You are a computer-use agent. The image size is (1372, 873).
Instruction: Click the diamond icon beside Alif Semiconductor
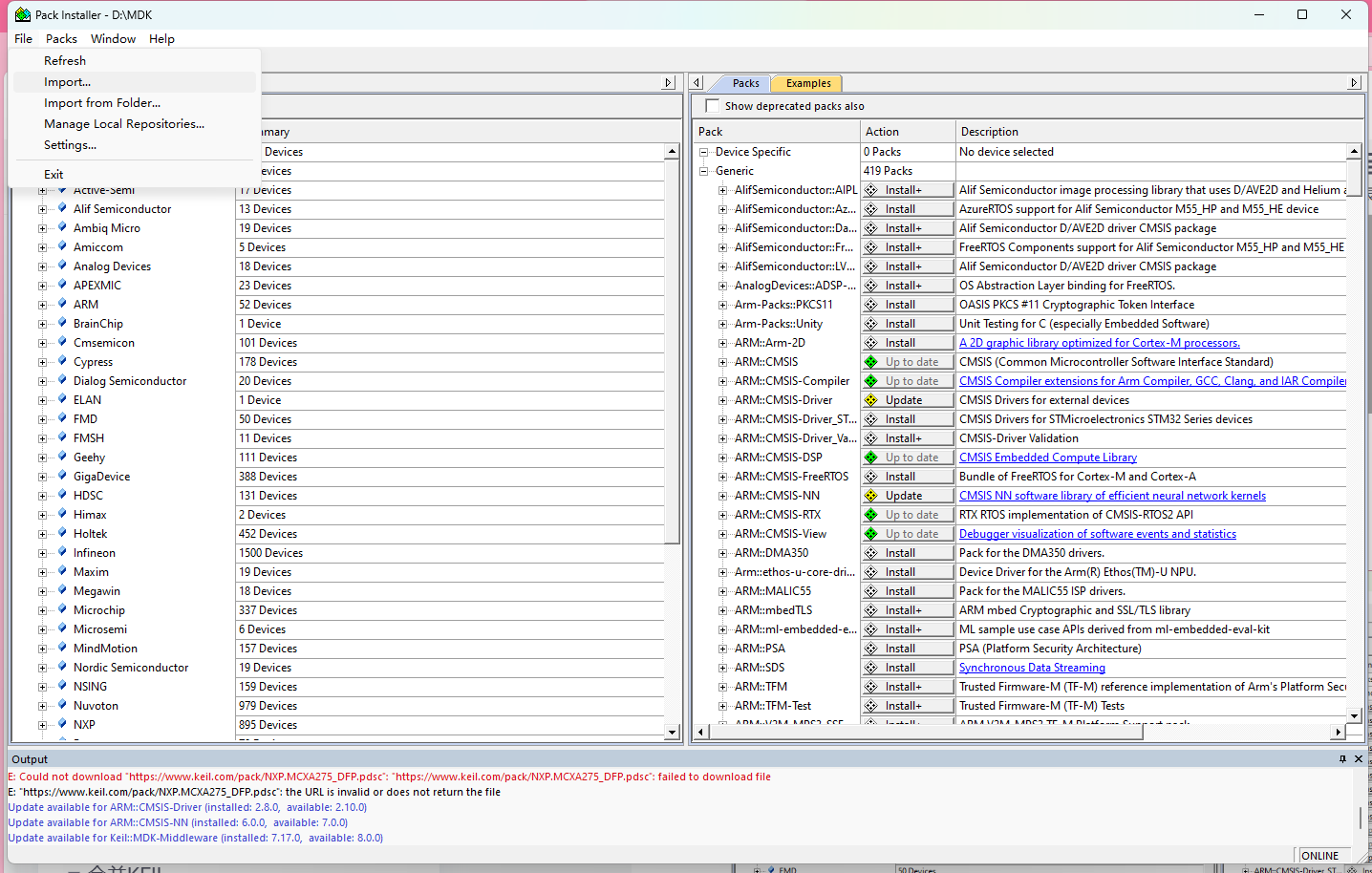pyautogui.click(x=62, y=208)
